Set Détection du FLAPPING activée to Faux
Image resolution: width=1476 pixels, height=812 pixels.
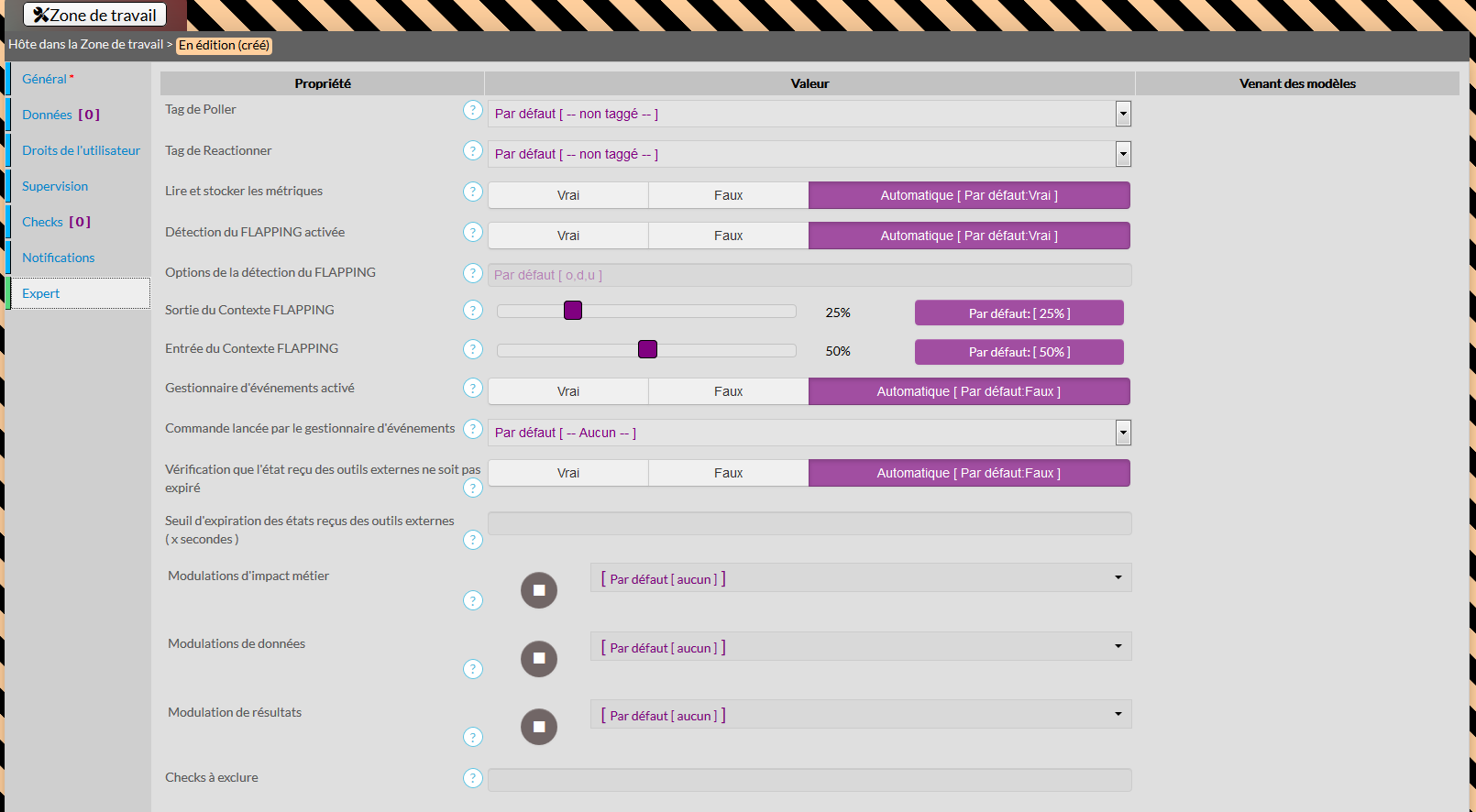coord(728,236)
